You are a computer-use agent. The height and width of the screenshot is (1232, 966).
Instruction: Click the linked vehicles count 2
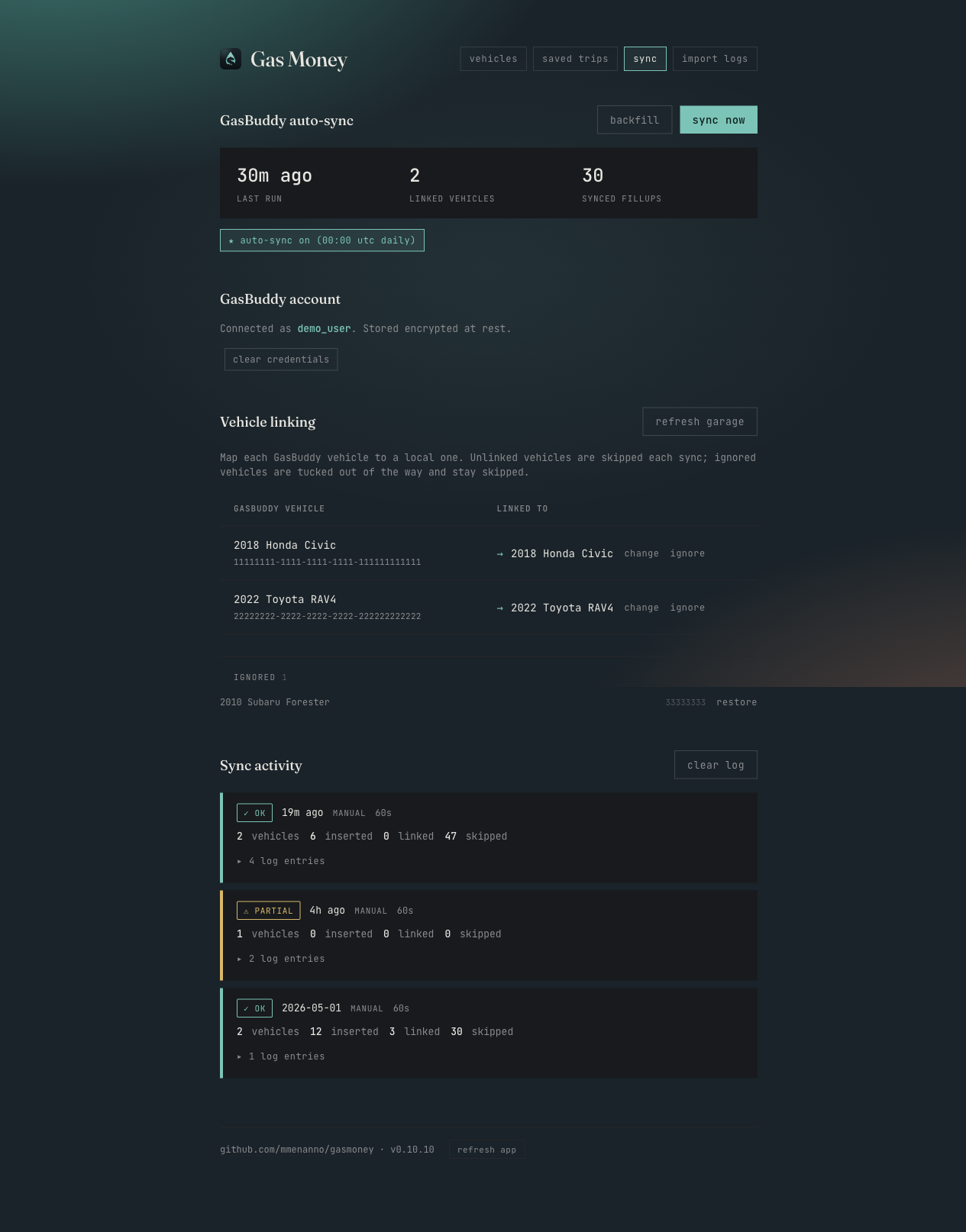point(415,176)
